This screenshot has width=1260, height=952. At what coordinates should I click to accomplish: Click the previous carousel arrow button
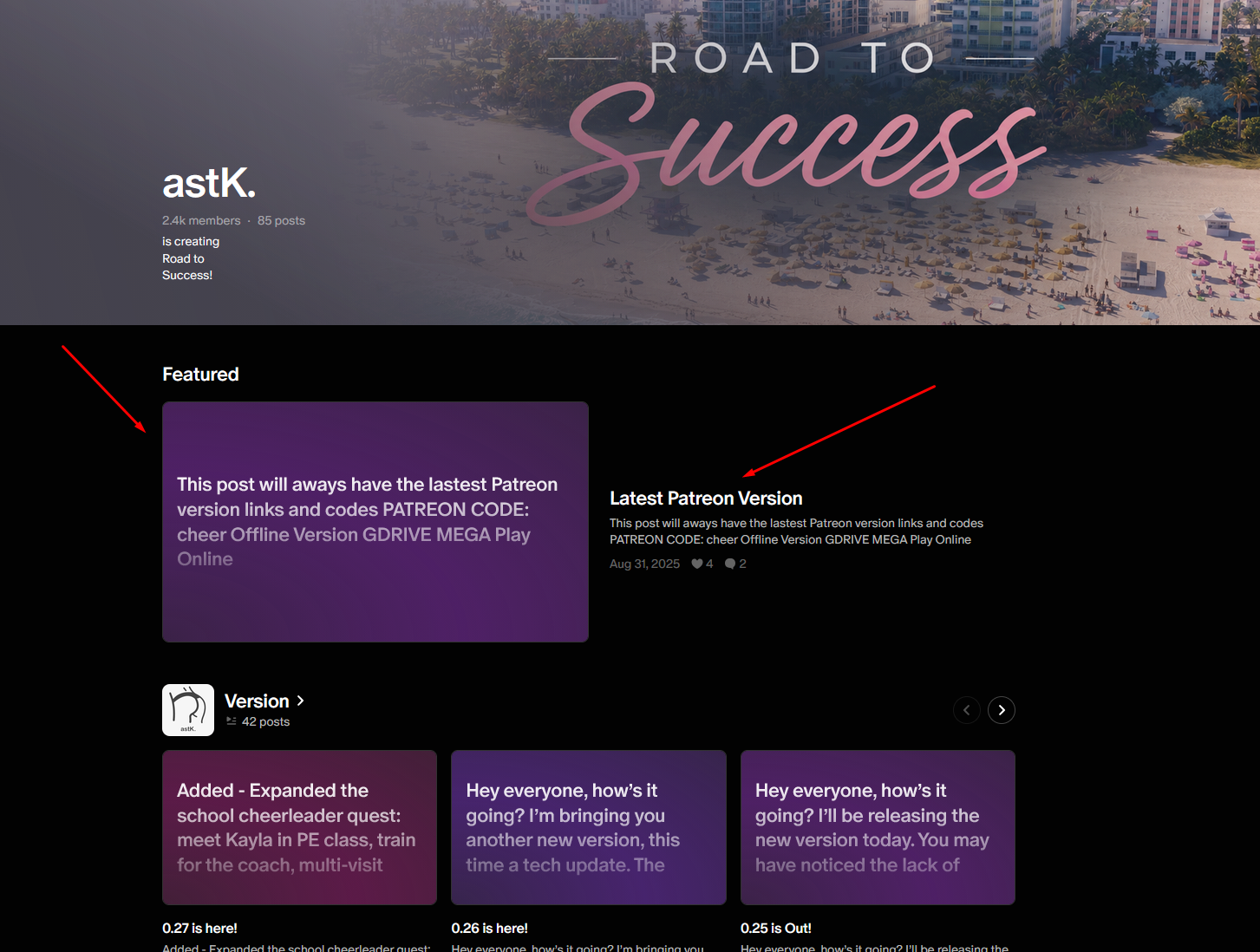tap(967, 710)
